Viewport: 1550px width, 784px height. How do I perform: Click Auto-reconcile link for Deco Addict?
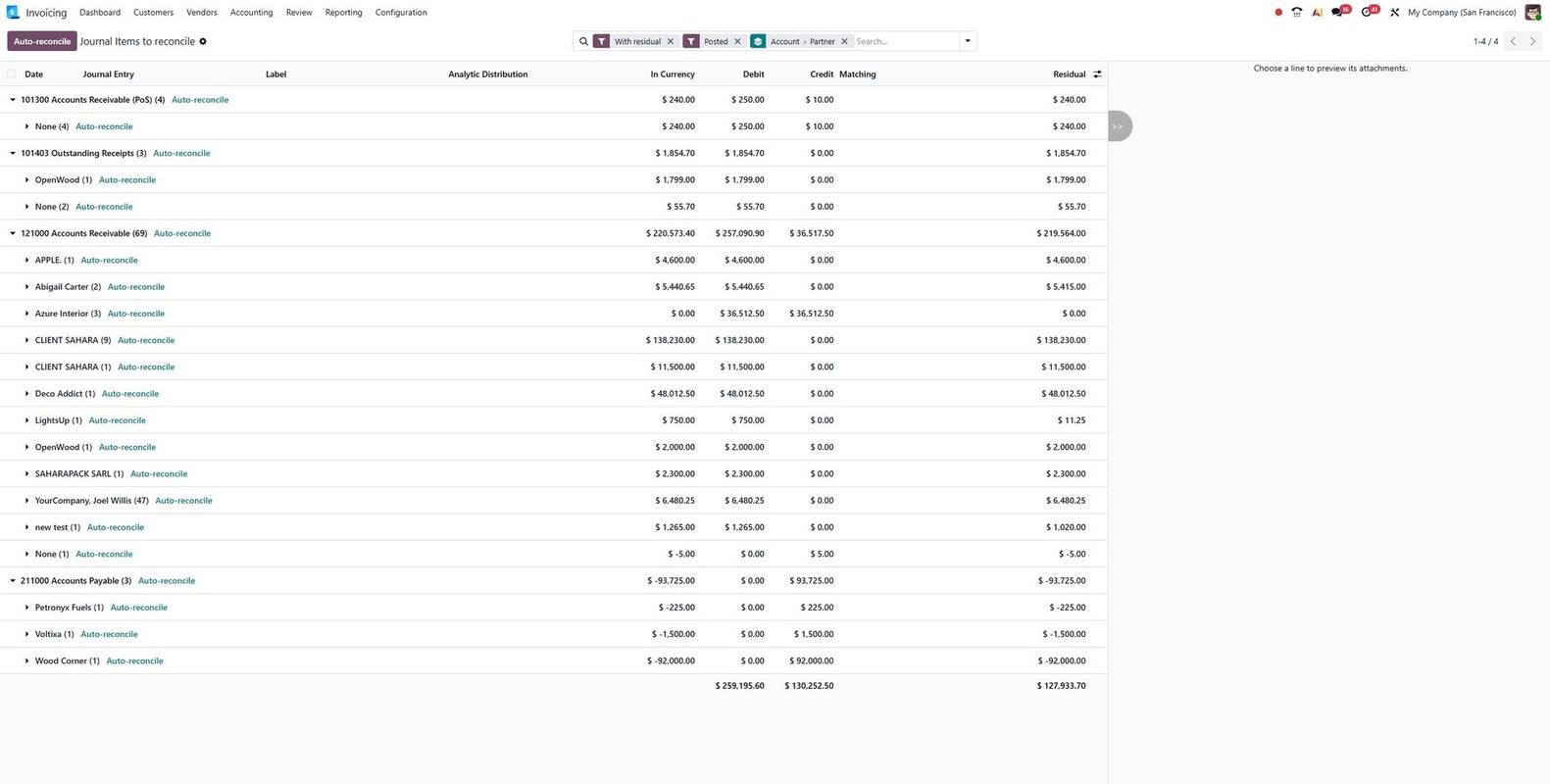coord(129,394)
